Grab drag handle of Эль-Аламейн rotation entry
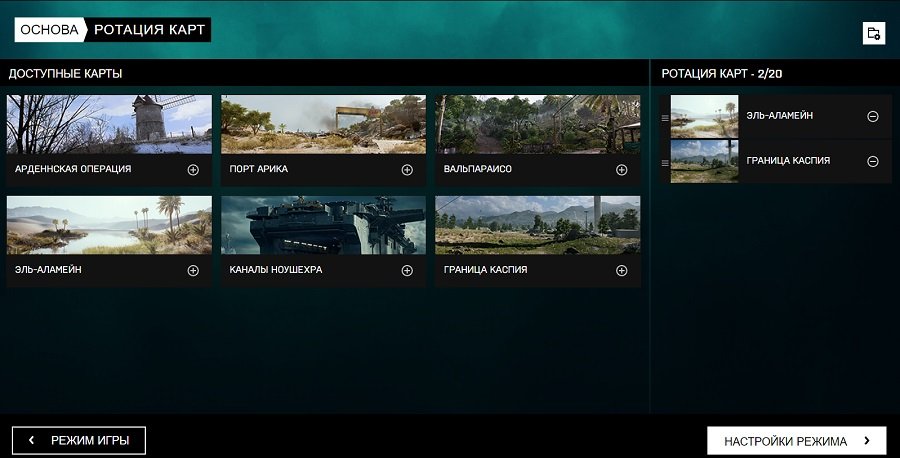The height and width of the screenshot is (458, 900). (665, 118)
